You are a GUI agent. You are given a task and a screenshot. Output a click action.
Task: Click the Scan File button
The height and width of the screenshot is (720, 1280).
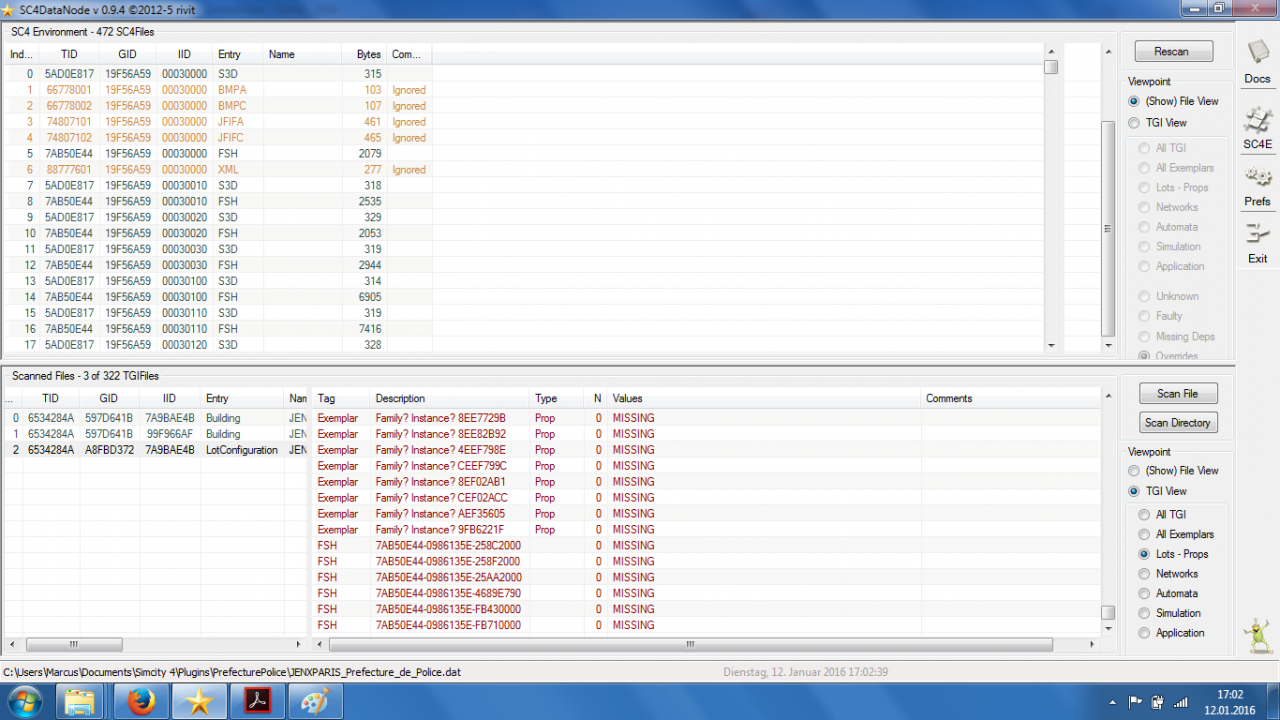pos(1178,394)
